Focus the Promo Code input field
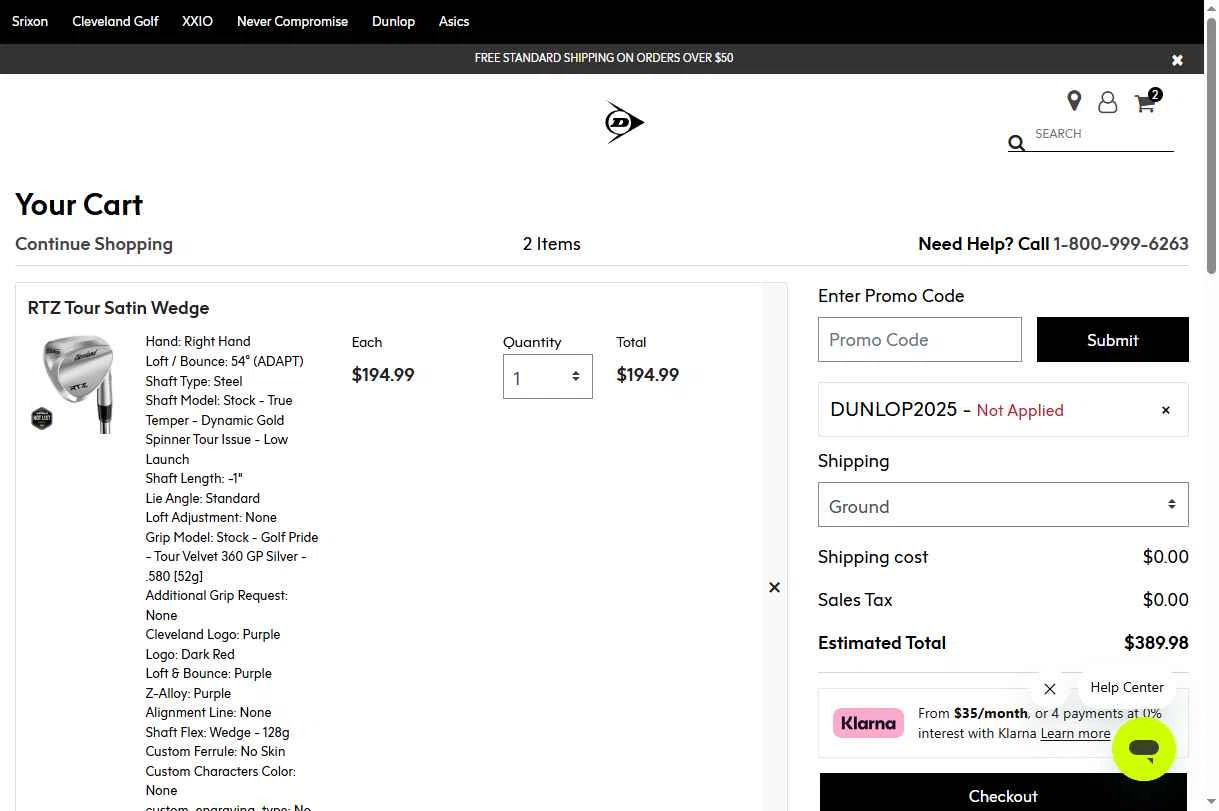Screen dimensions: 1219x811 point(920,340)
